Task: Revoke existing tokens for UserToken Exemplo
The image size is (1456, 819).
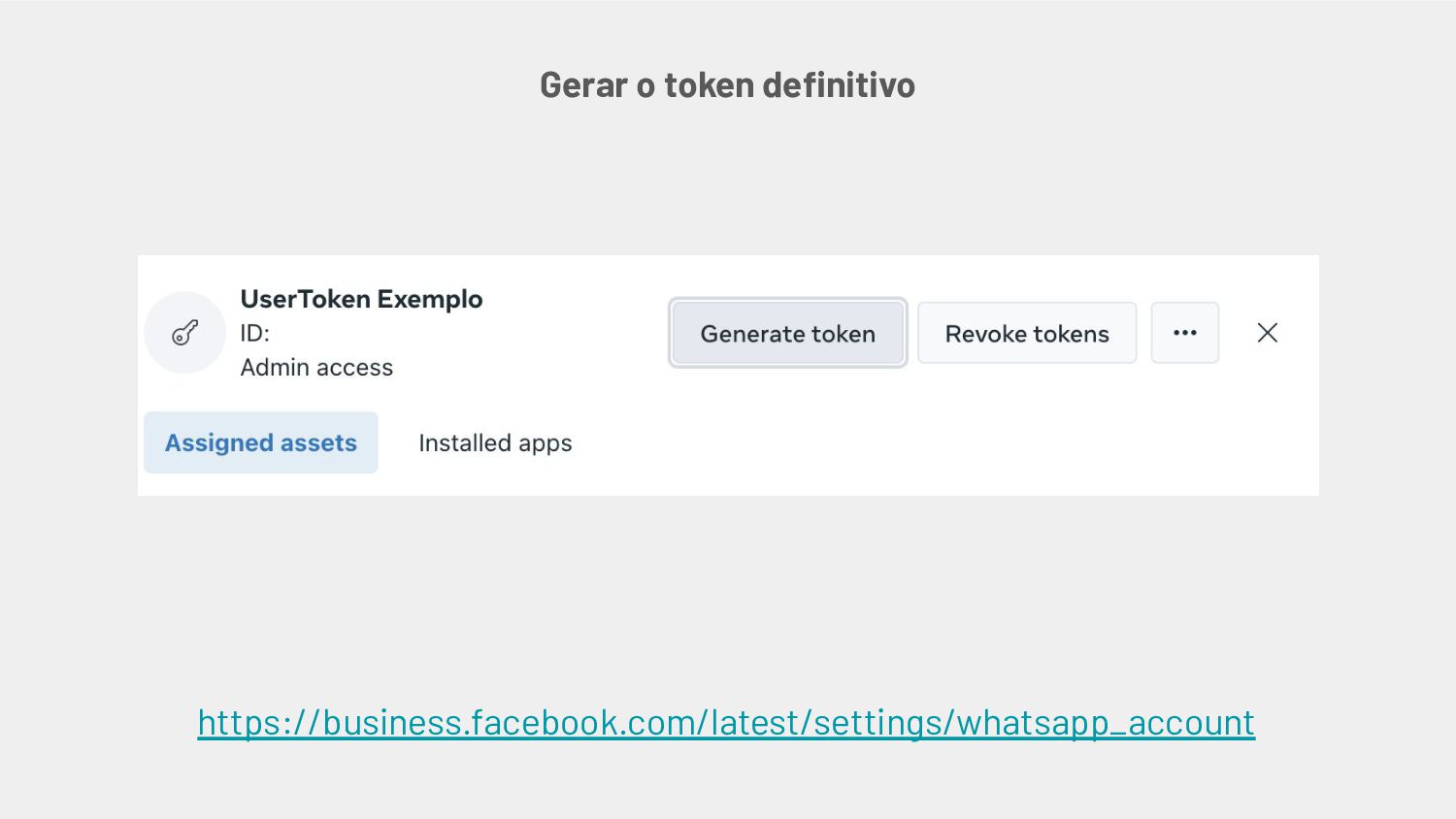Action: point(1027,333)
